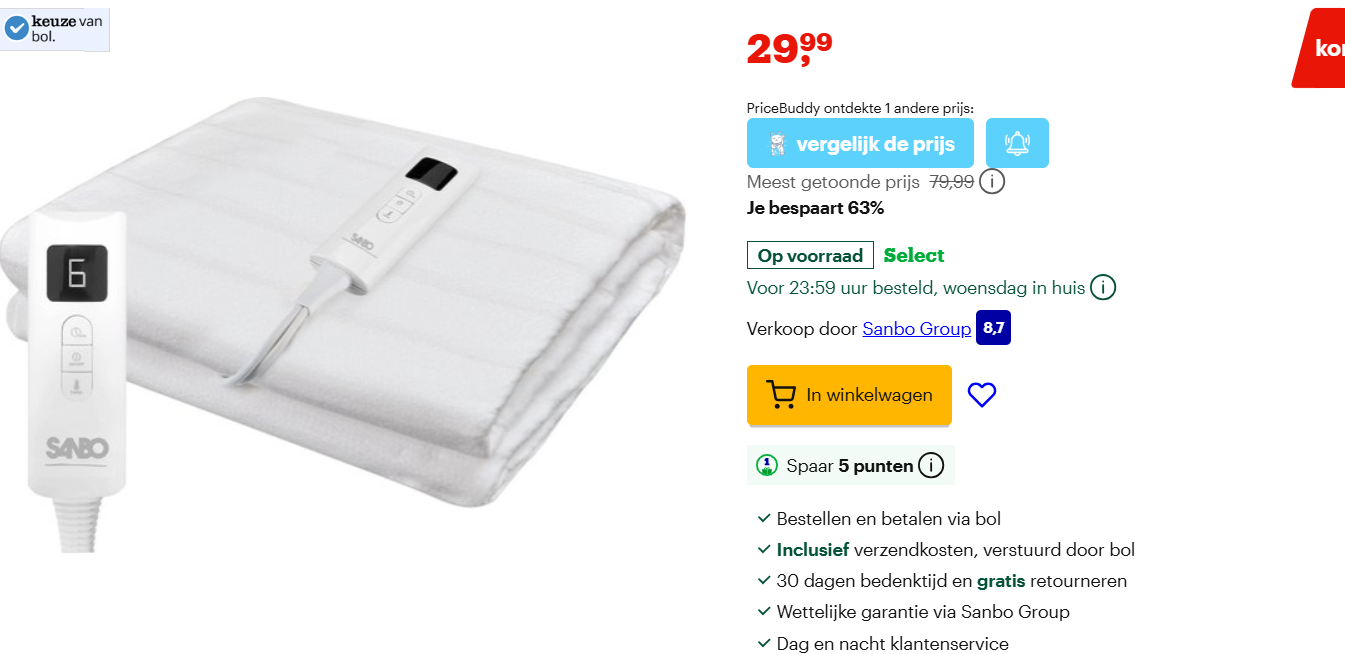Click the strikethrough 79,99 price
1345x654 pixels.
[x=952, y=182]
